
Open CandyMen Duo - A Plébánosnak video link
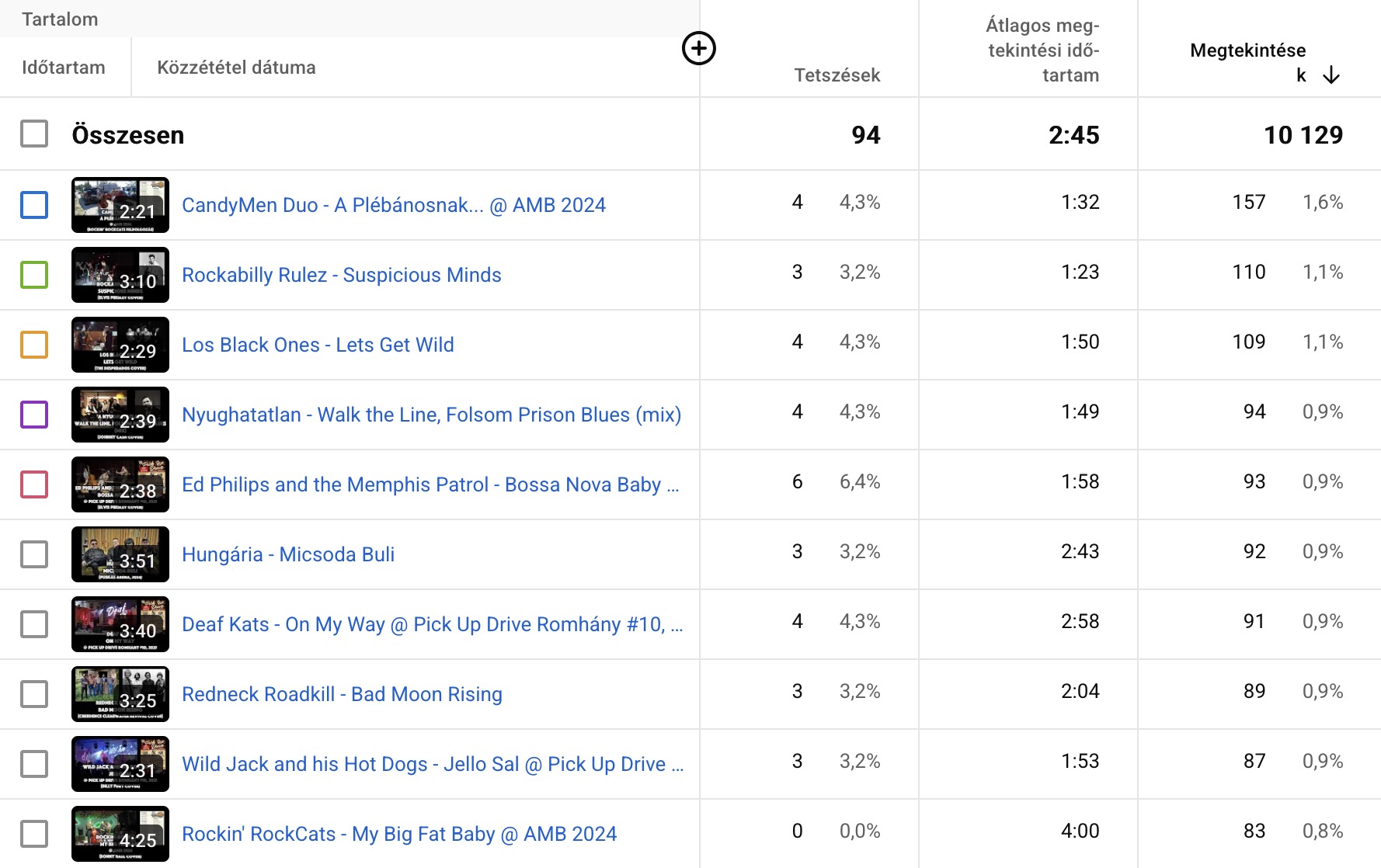tap(393, 205)
